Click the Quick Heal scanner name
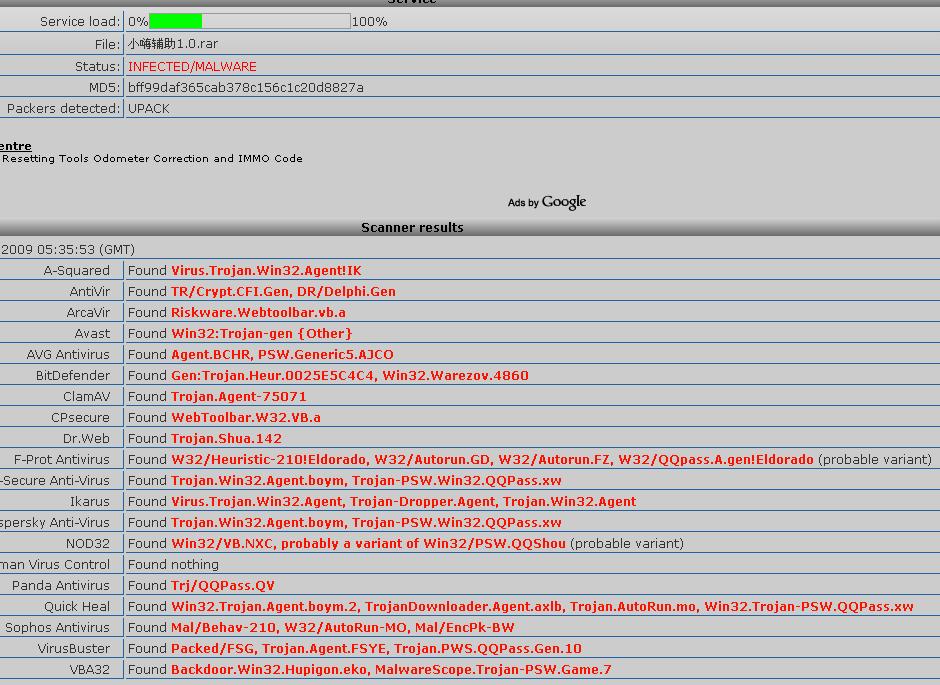Image resolution: width=940 pixels, height=685 pixels. coord(77,606)
